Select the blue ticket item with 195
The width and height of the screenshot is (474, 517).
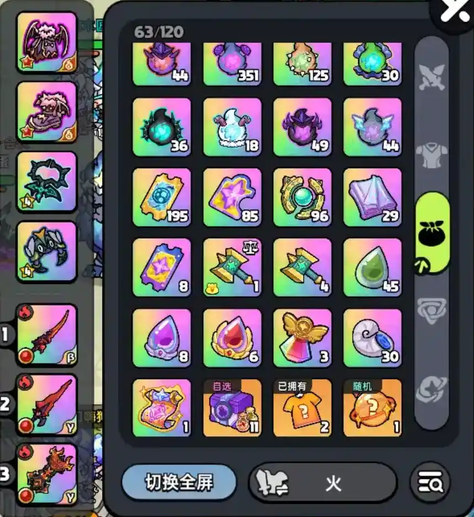pos(162,197)
